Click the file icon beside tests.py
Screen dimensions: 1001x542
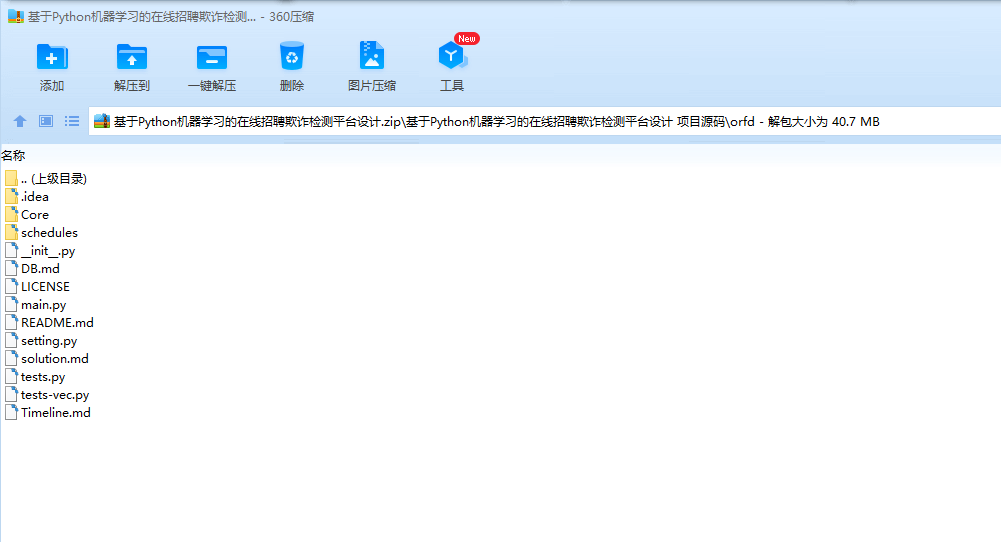pyautogui.click(x=11, y=376)
